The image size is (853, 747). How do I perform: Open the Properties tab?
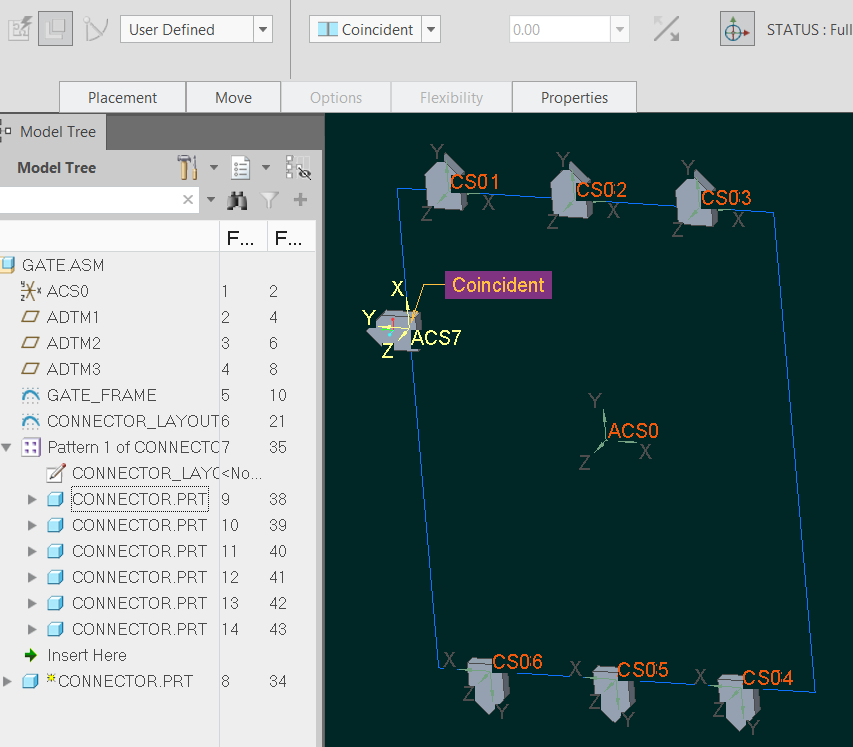click(574, 98)
